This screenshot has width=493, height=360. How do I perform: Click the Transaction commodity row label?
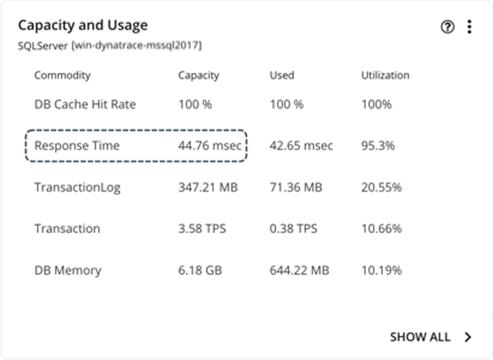point(67,229)
